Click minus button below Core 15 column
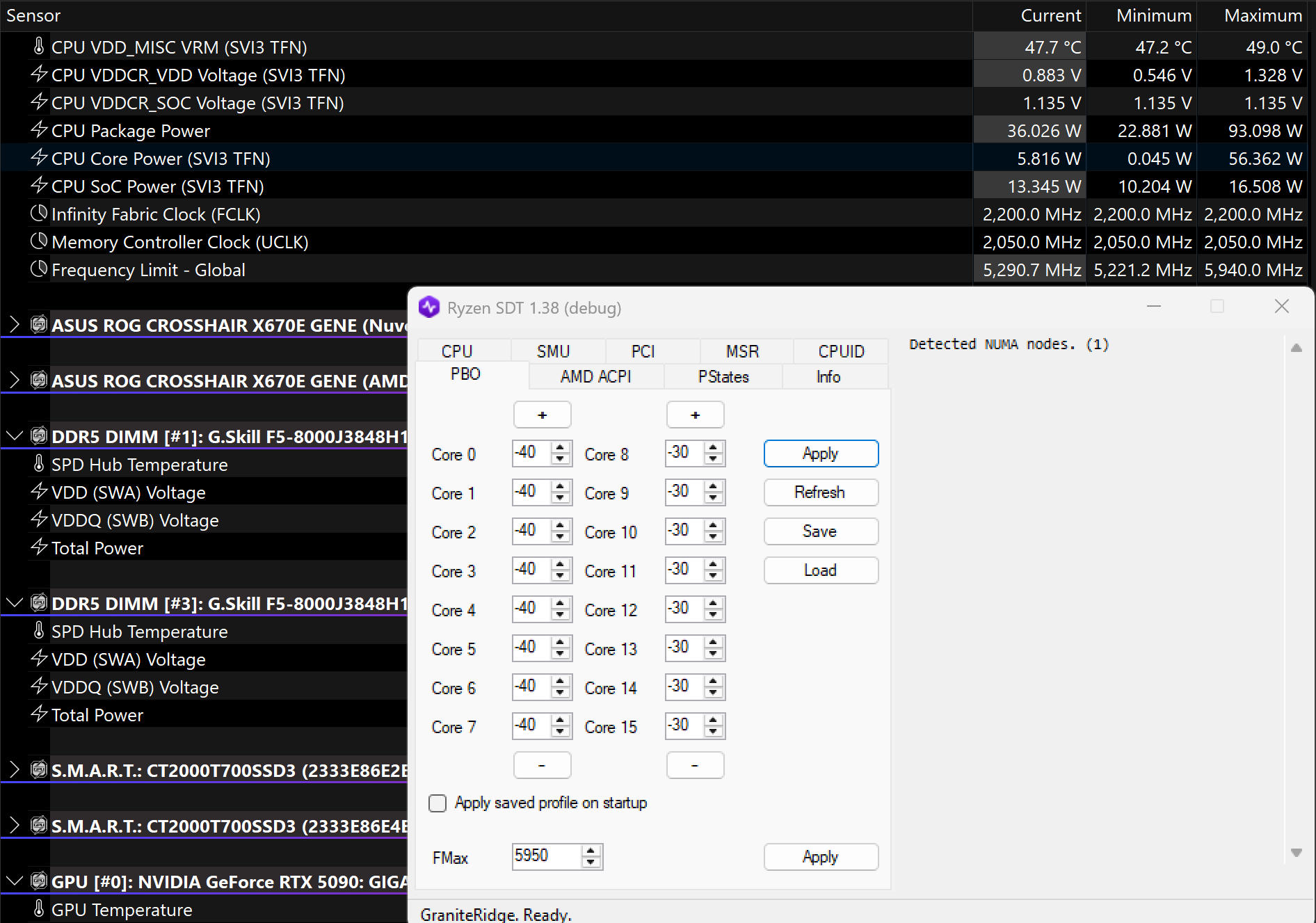This screenshot has width=1316, height=923. (x=696, y=765)
